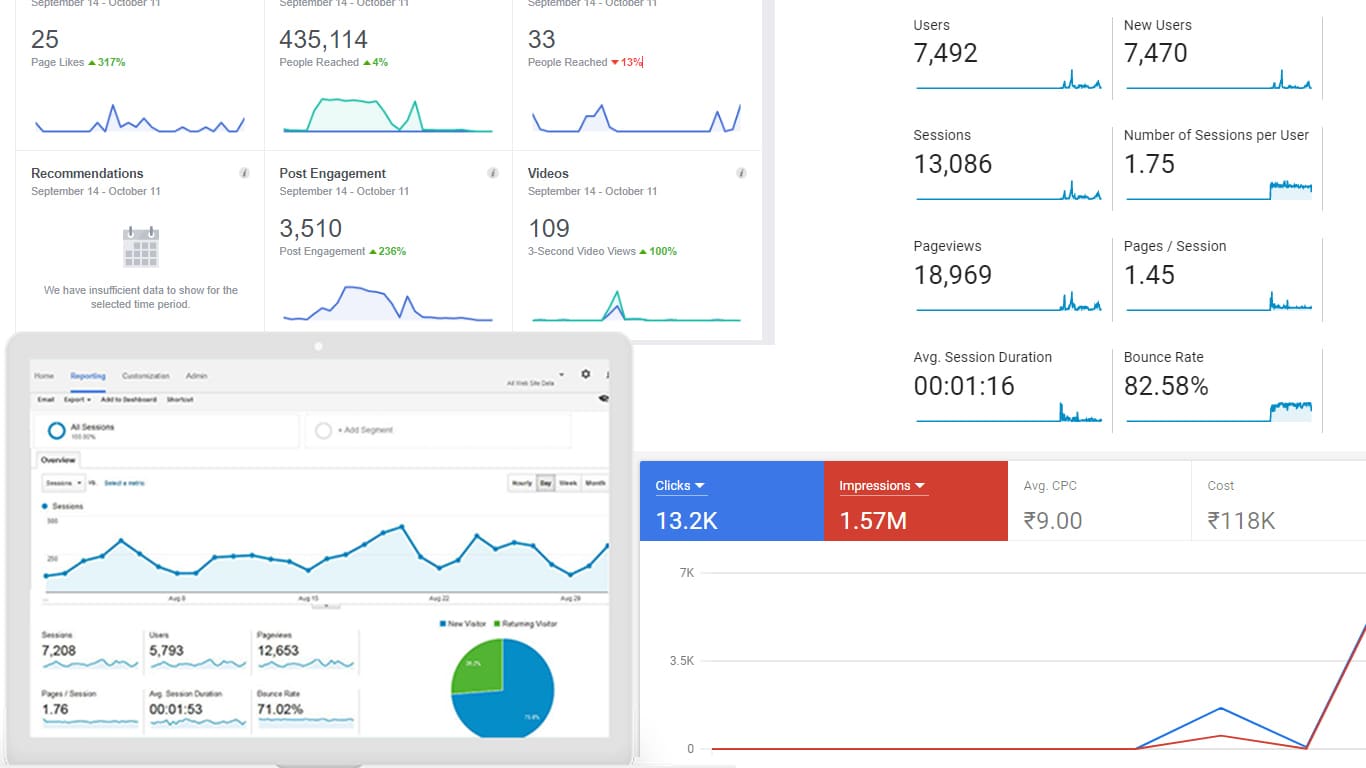
Task: Click the 25 Page Likes number
Action: 45,39
